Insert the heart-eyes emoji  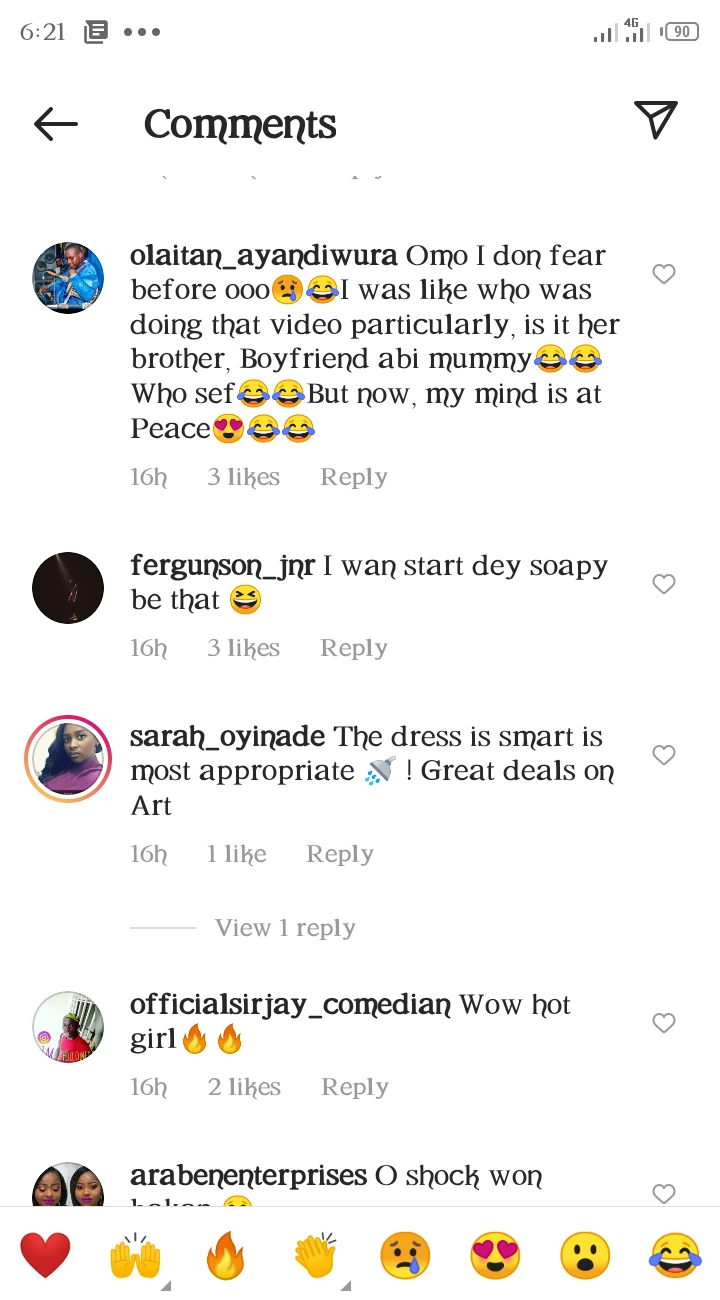click(x=495, y=1256)
